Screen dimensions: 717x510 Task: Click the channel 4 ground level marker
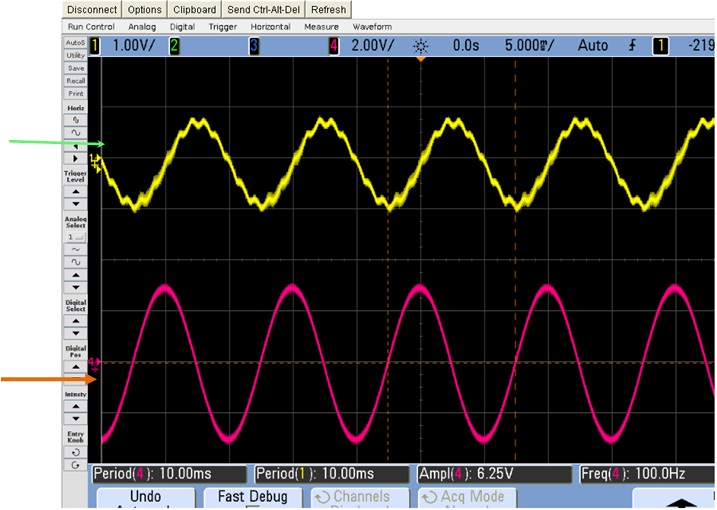[95, 362]
